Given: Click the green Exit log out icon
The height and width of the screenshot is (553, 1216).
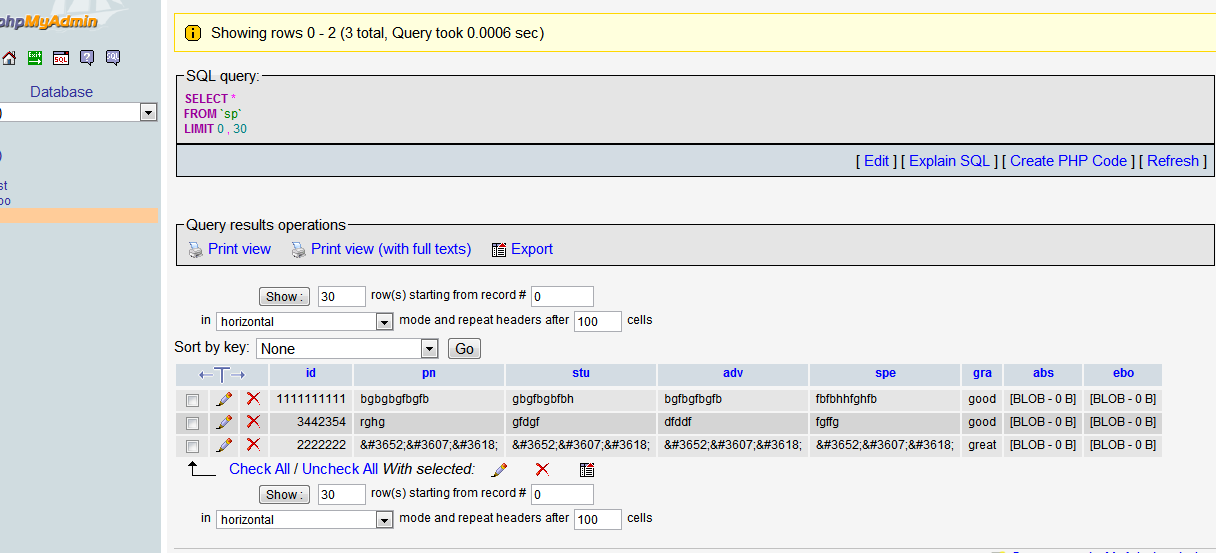Looking at the screenshot, I should [35, 58].
